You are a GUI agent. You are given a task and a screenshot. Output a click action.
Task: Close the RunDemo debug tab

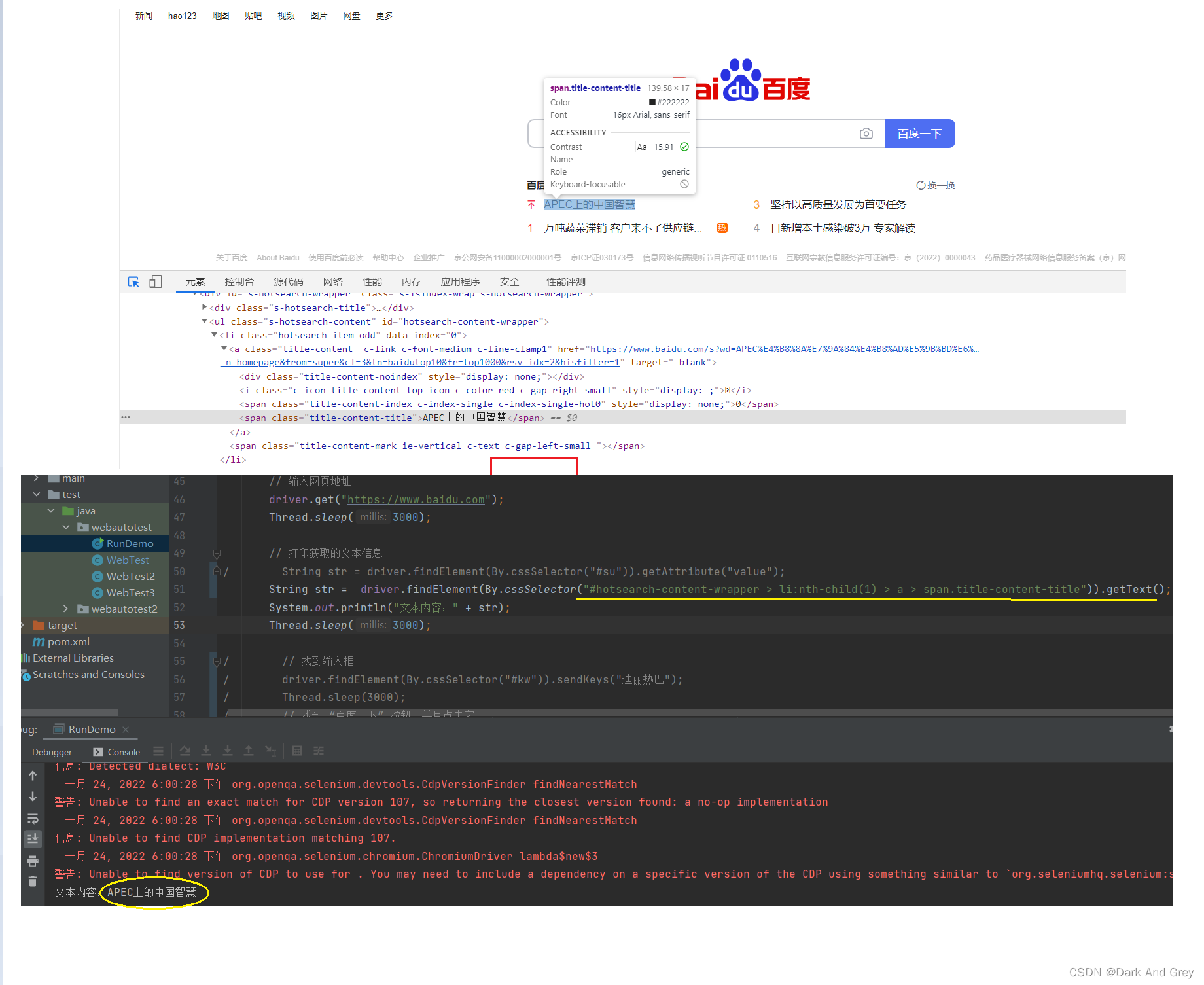point(126,729)
